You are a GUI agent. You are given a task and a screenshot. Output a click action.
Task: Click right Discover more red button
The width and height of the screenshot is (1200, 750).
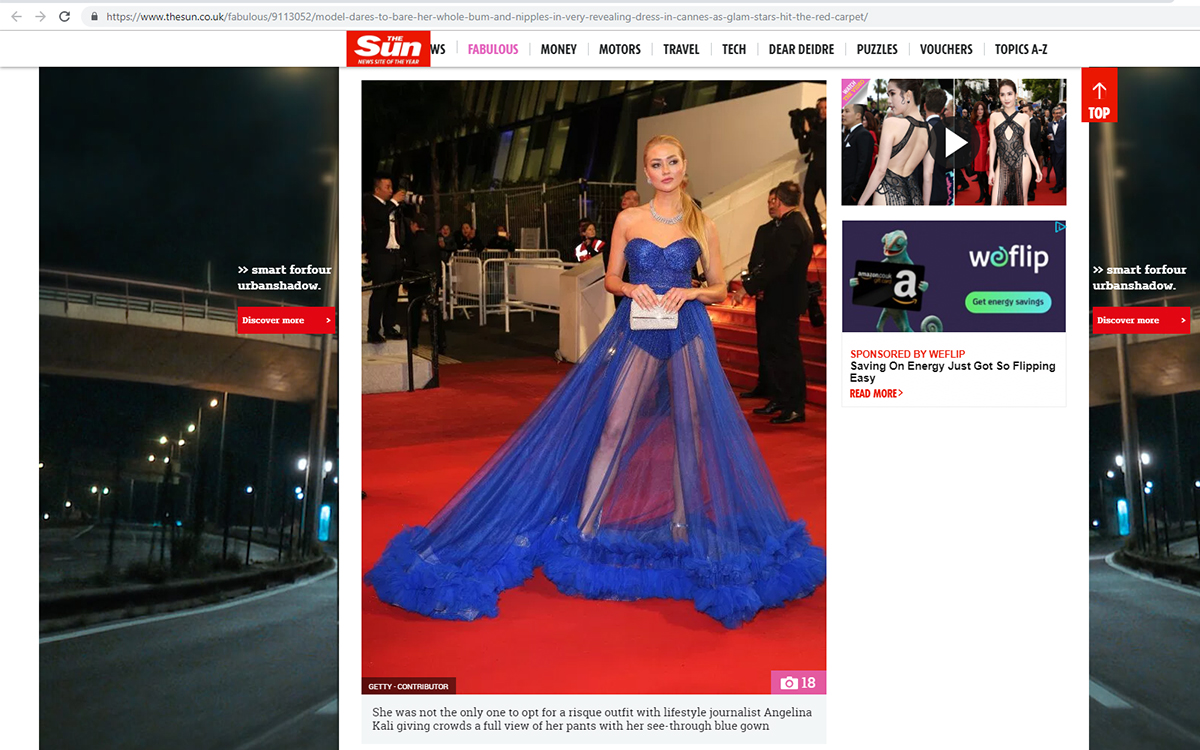[x=1141, y=320]
